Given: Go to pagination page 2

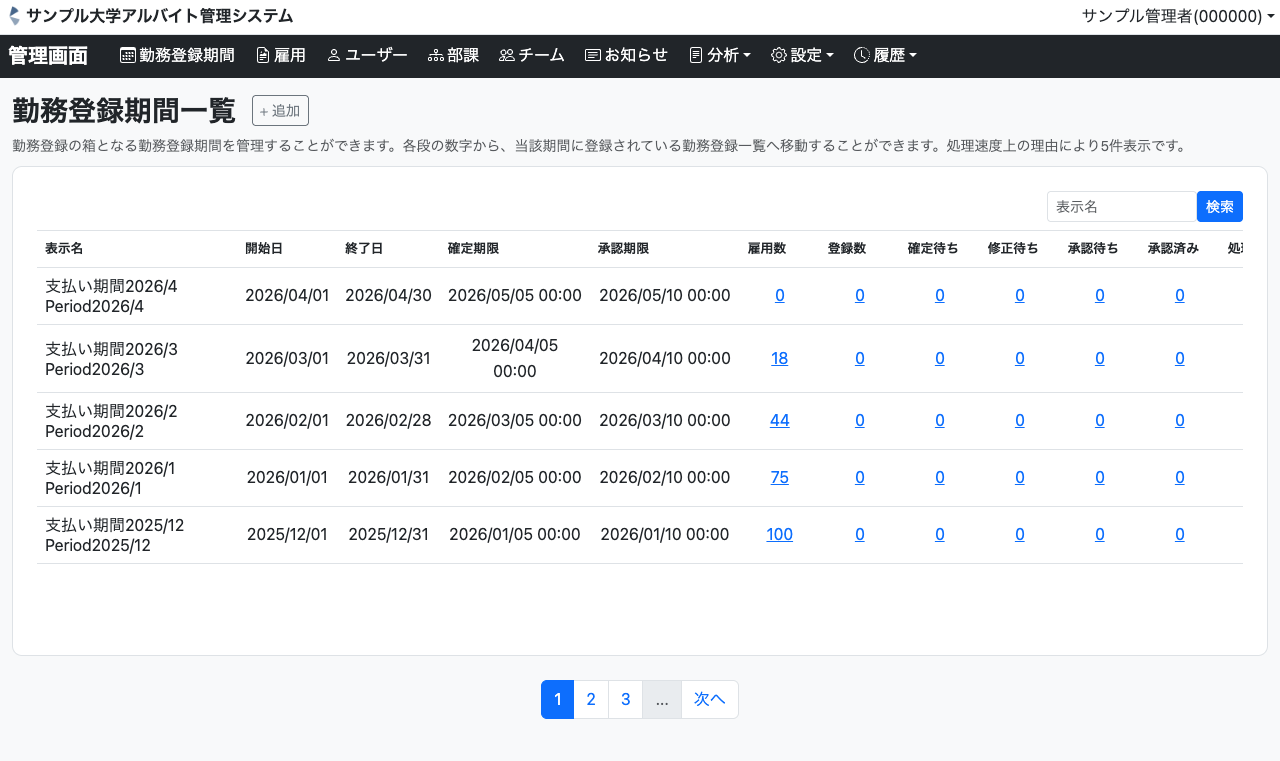Looking at the screenshot, I should click(591, 699).
